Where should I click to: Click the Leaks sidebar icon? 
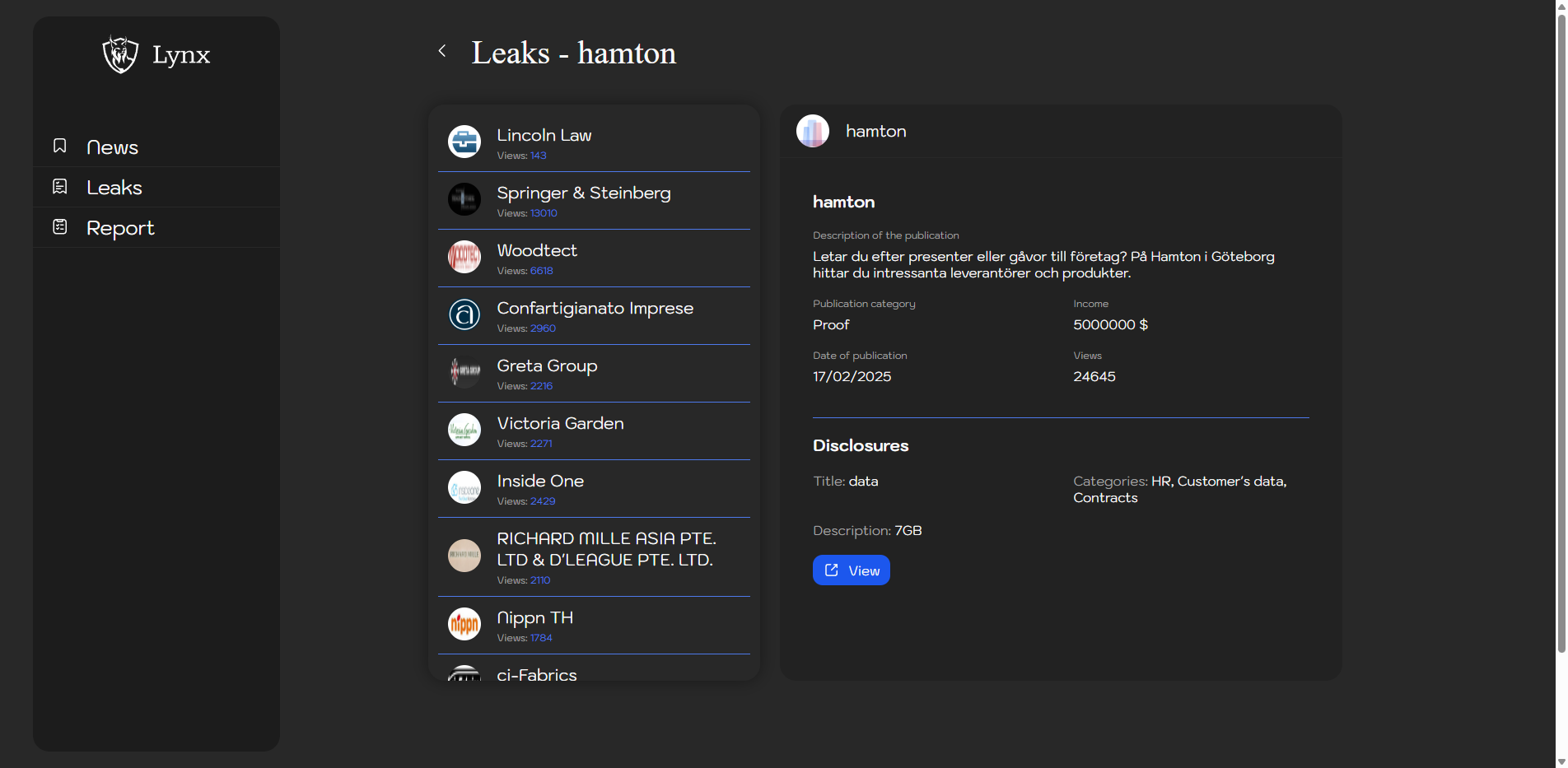coord(60,187)
